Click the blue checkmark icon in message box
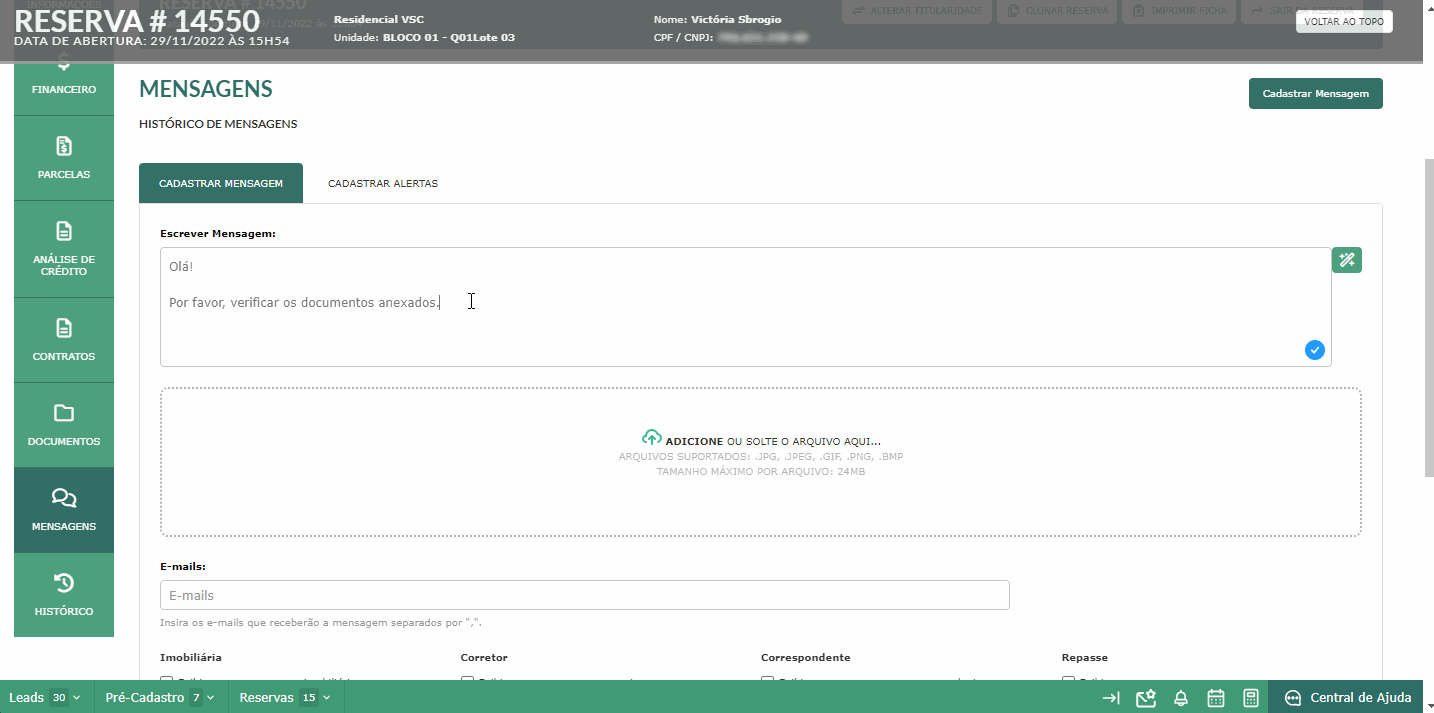Viewport: 1434px width, 713px height. [1315, 350]
